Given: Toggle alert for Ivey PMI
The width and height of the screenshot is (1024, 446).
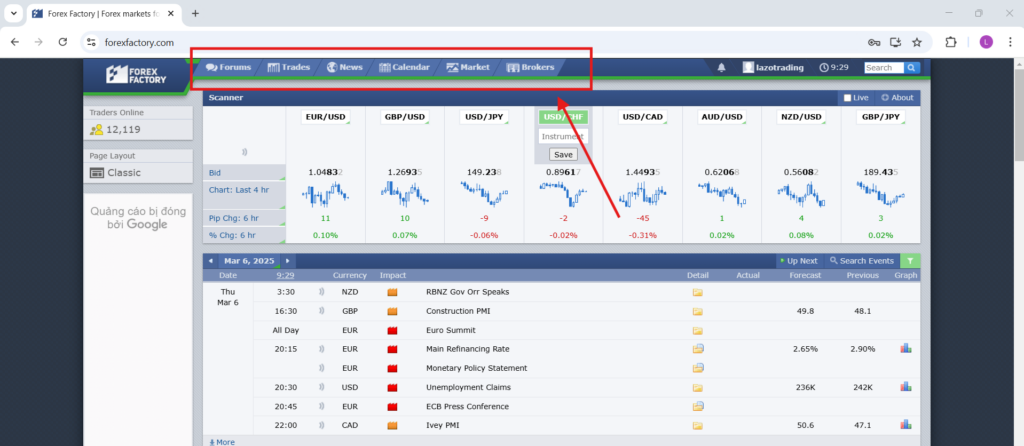Looking at the screenshot, I should click(x=321, y=425).
